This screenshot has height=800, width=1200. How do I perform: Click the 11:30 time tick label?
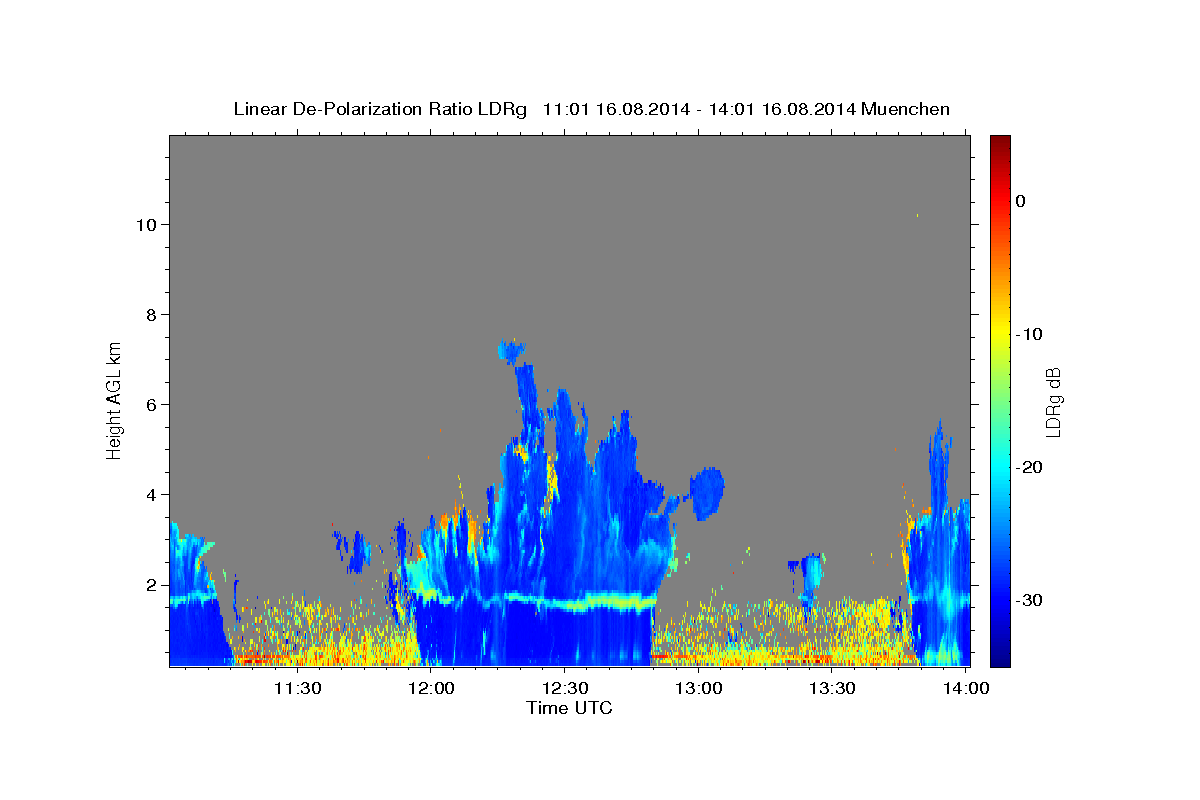297,688
